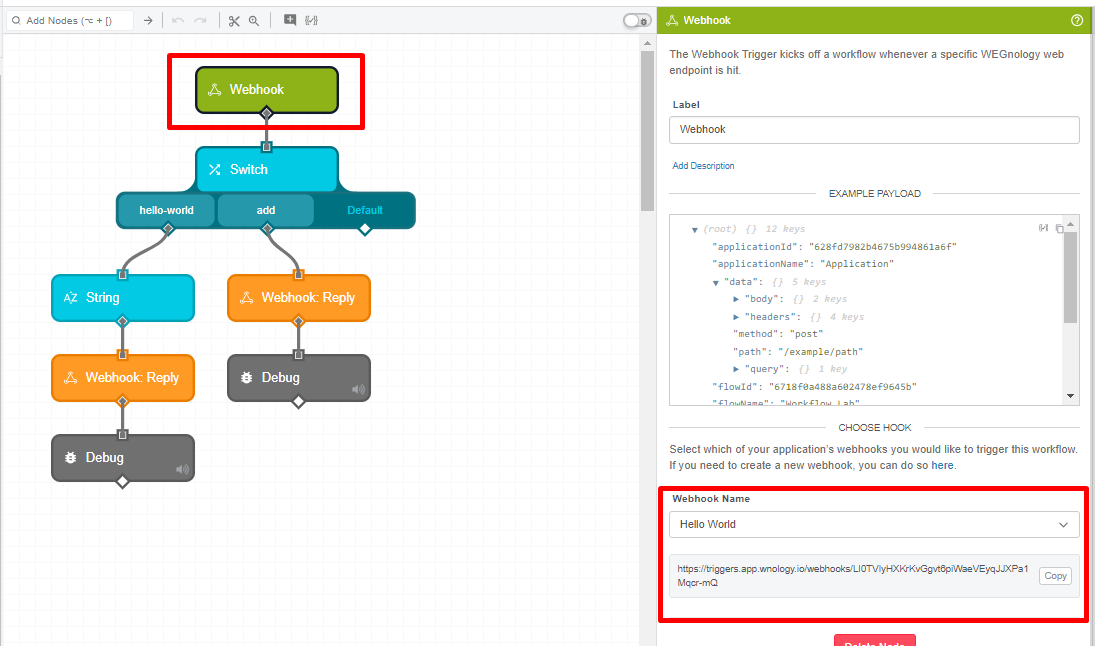Select the Webhook: Reply node under add
The width and height of the screenshot is (1095, 646).
tap(299, 298)
